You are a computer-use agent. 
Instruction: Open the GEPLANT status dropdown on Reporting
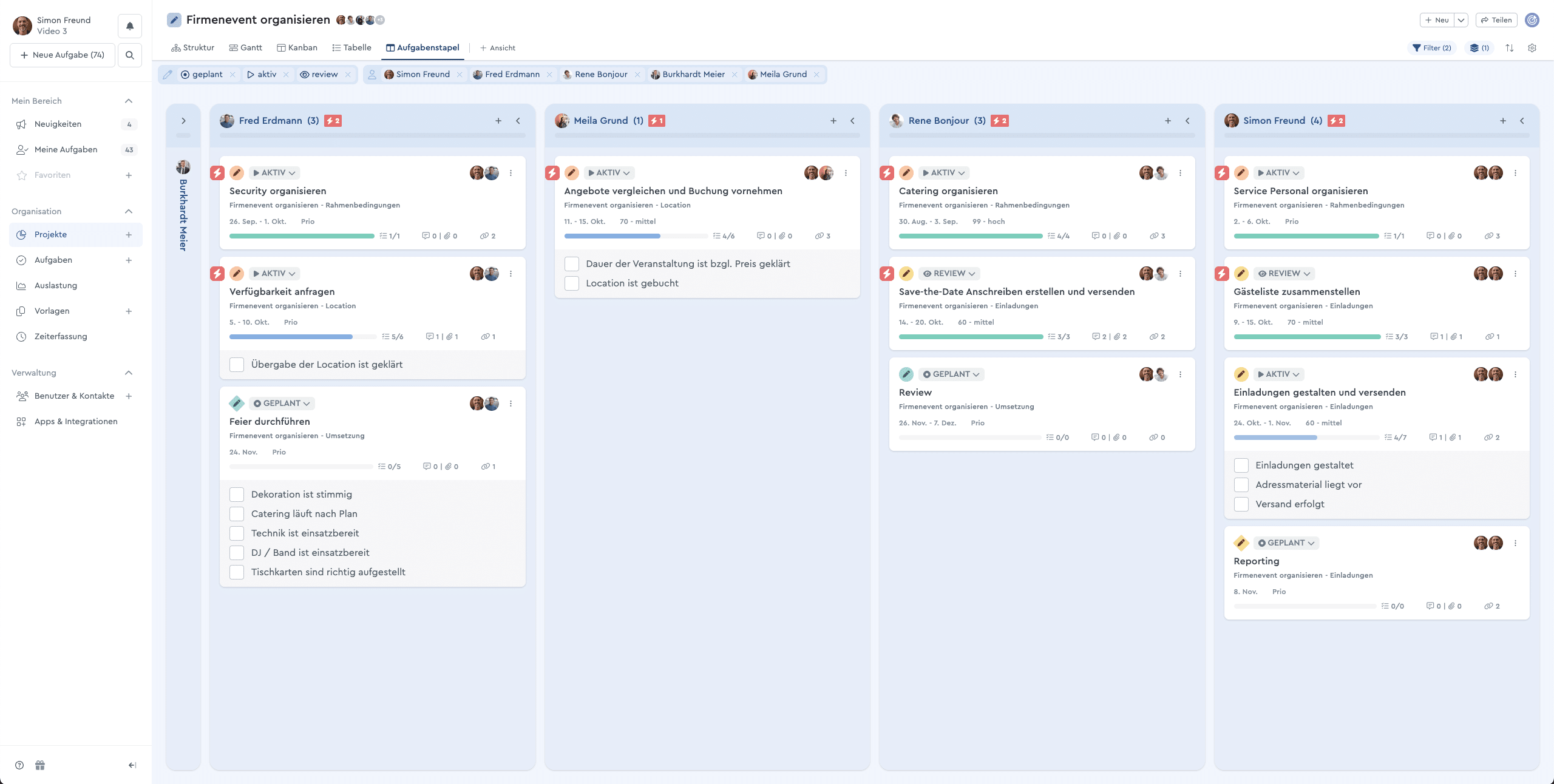(1286, 543)
